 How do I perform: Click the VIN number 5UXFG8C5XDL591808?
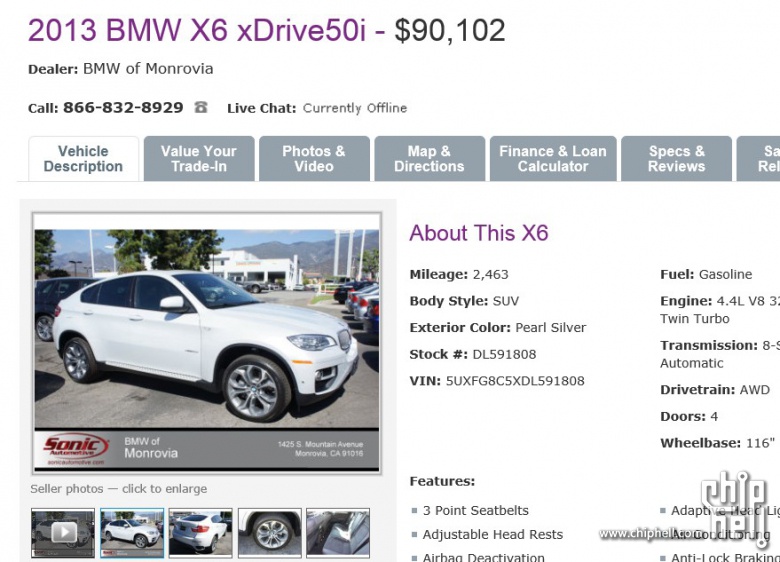tap(515, 381)
